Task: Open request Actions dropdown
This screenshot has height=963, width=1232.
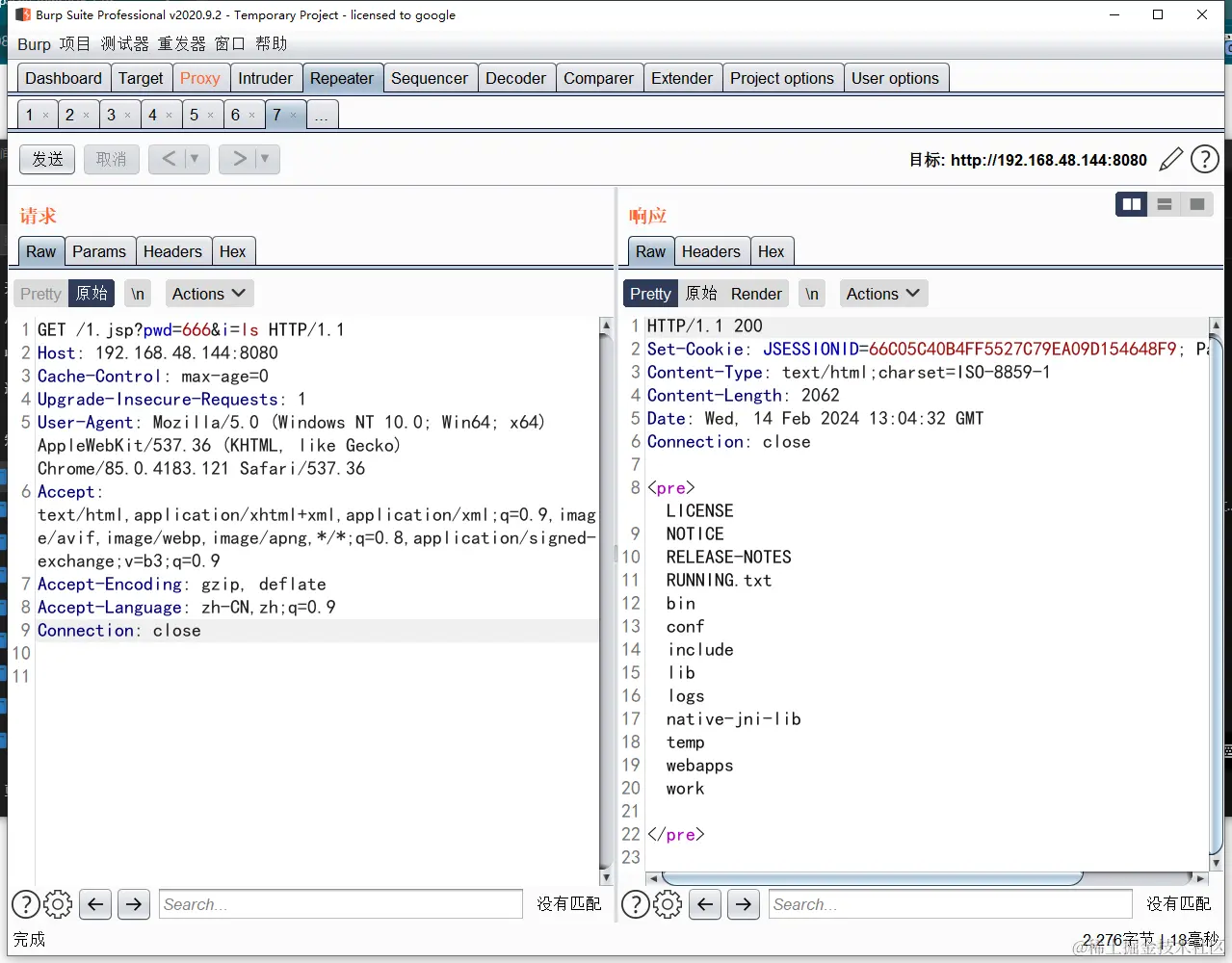Action: pos(209,294)
